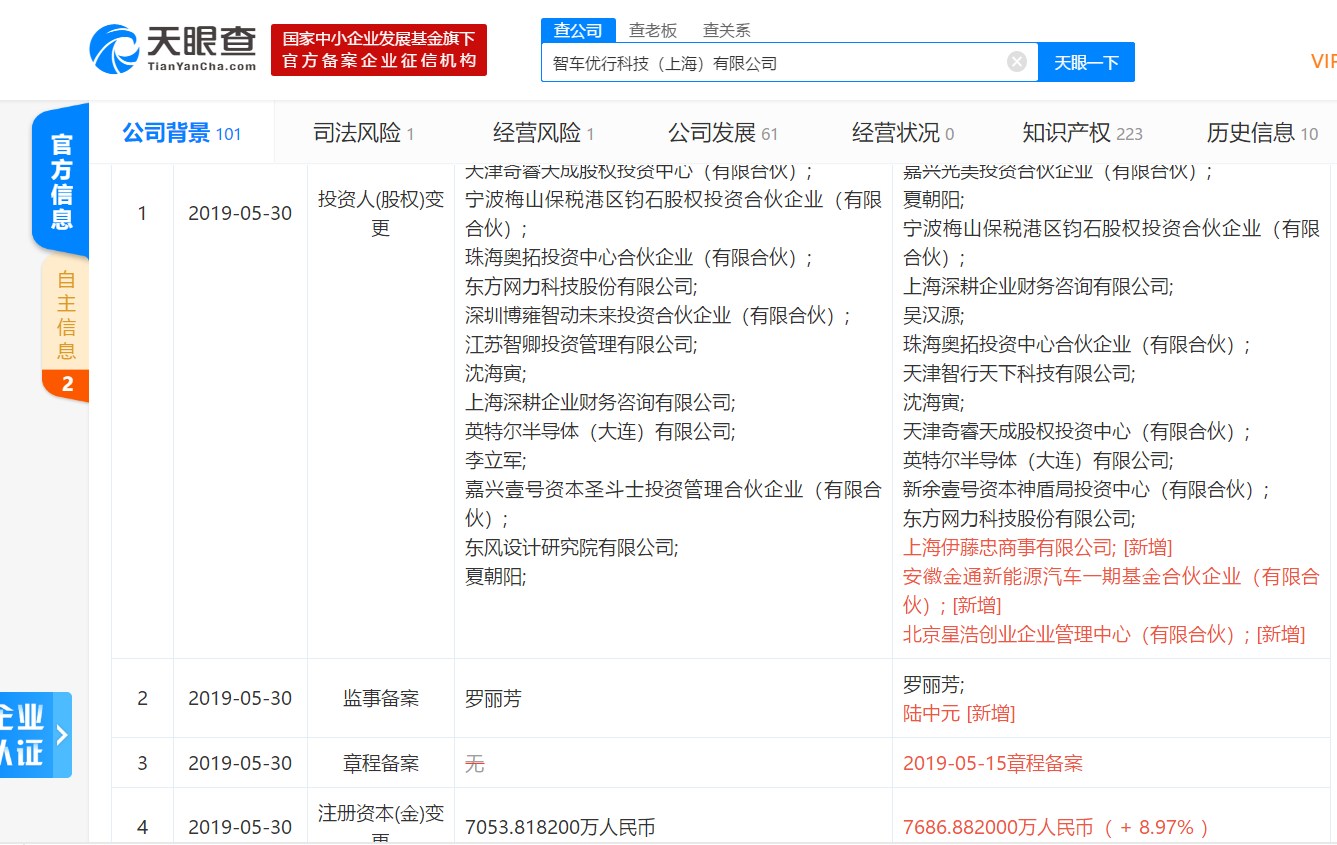Click the official credit agency red banner

tap(379, 50)
